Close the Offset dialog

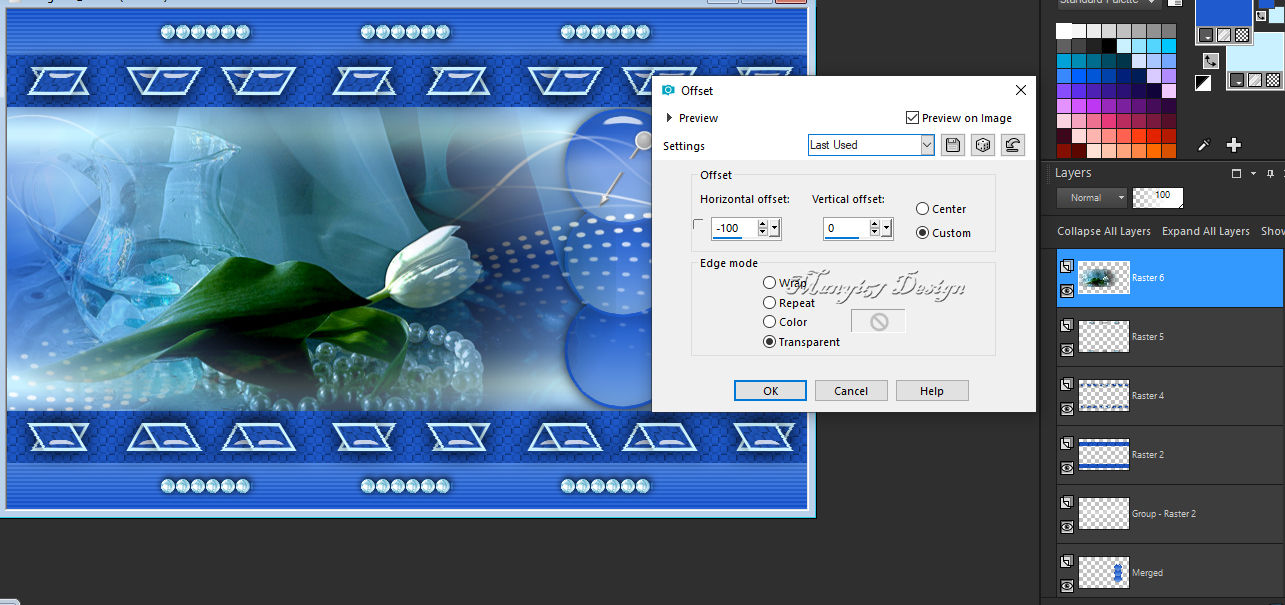click(x=1020, y=90)
